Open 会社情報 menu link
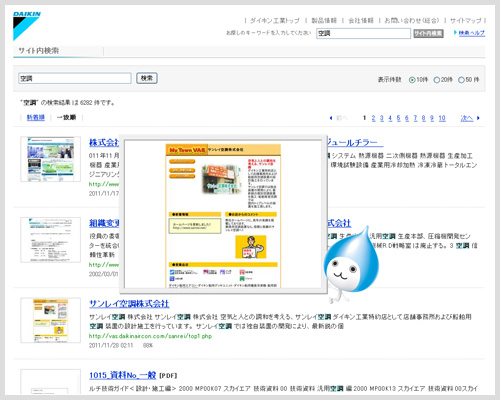The image size is (500, 400). [361, 21]
